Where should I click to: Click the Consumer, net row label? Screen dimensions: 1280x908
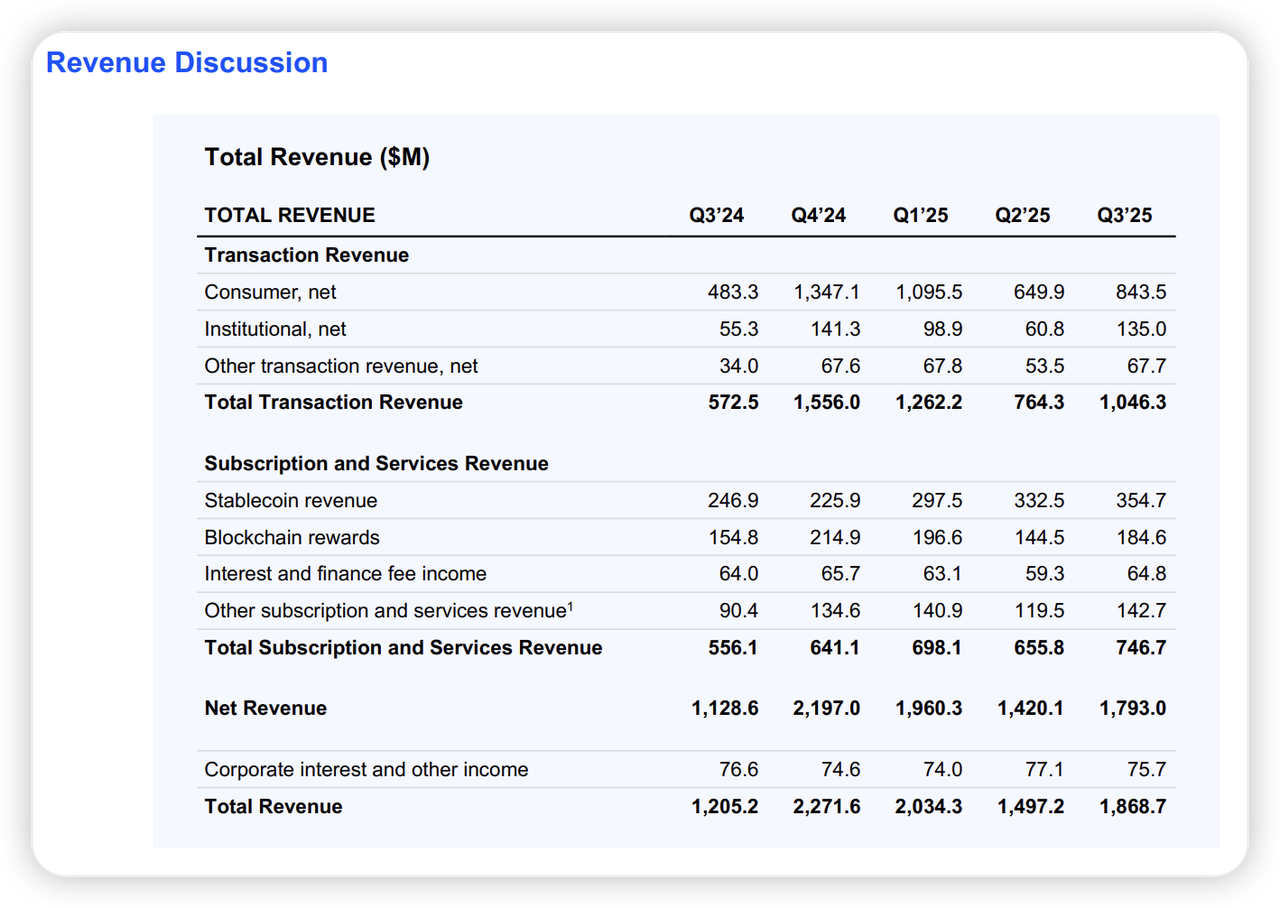[270, 292]
